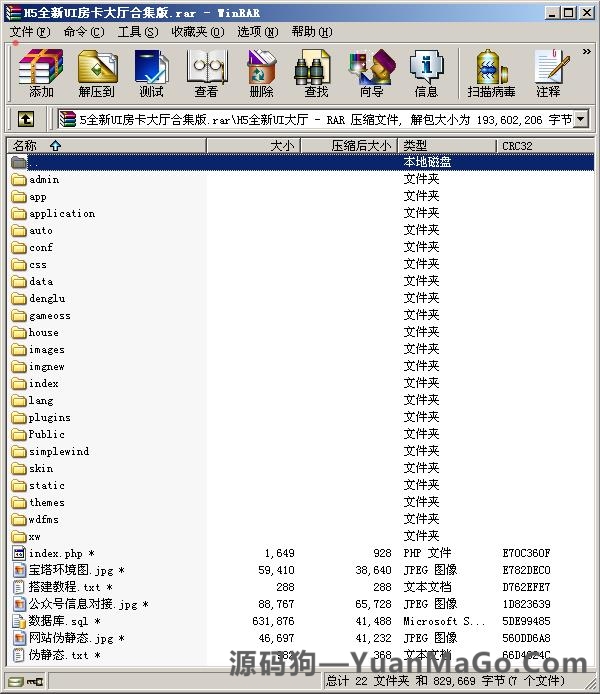Sort by 名称 column header
600x694 pixels.
coord(106,146)
